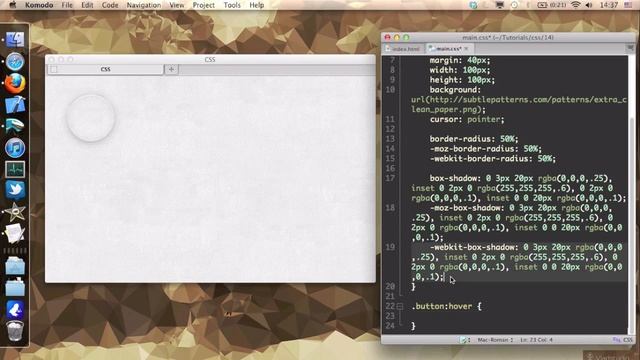Open the TextEdit document icon in dock

coord(15,233)
